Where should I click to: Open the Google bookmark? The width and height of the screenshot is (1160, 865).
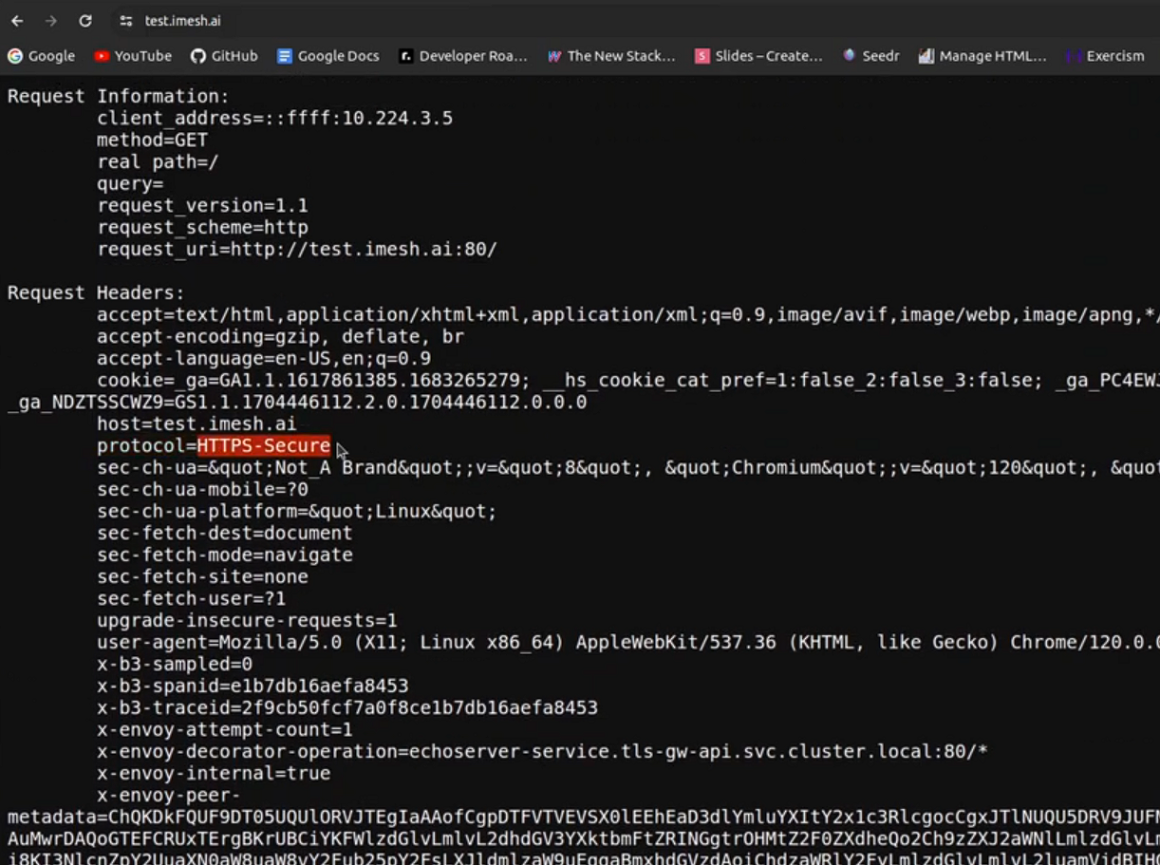(42, 56)
